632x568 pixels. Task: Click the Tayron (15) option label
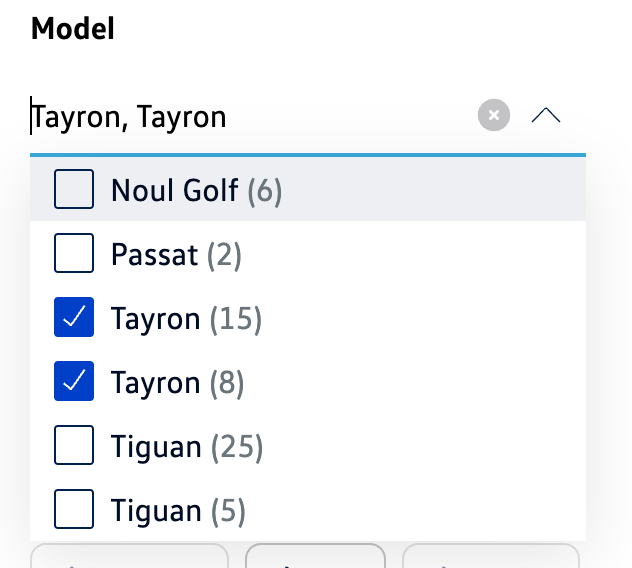[186, 319]
